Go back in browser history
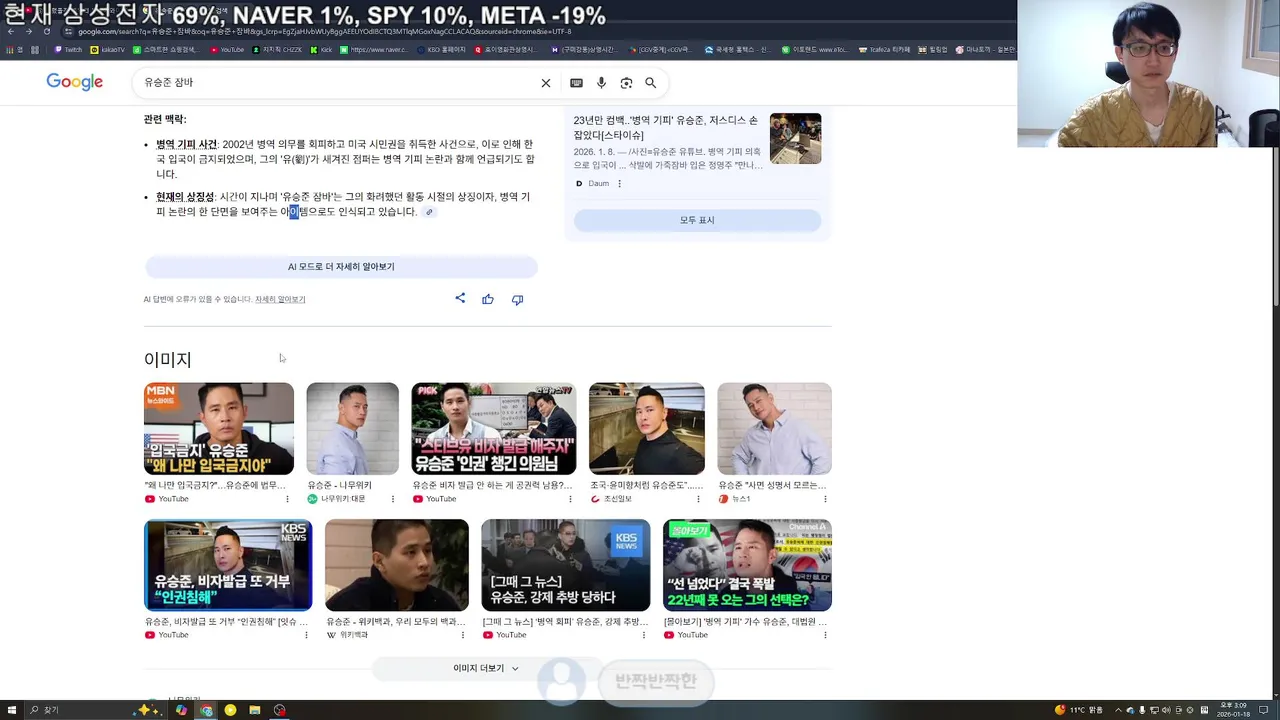Screen dimensions: 1280x720 [10, 31]
